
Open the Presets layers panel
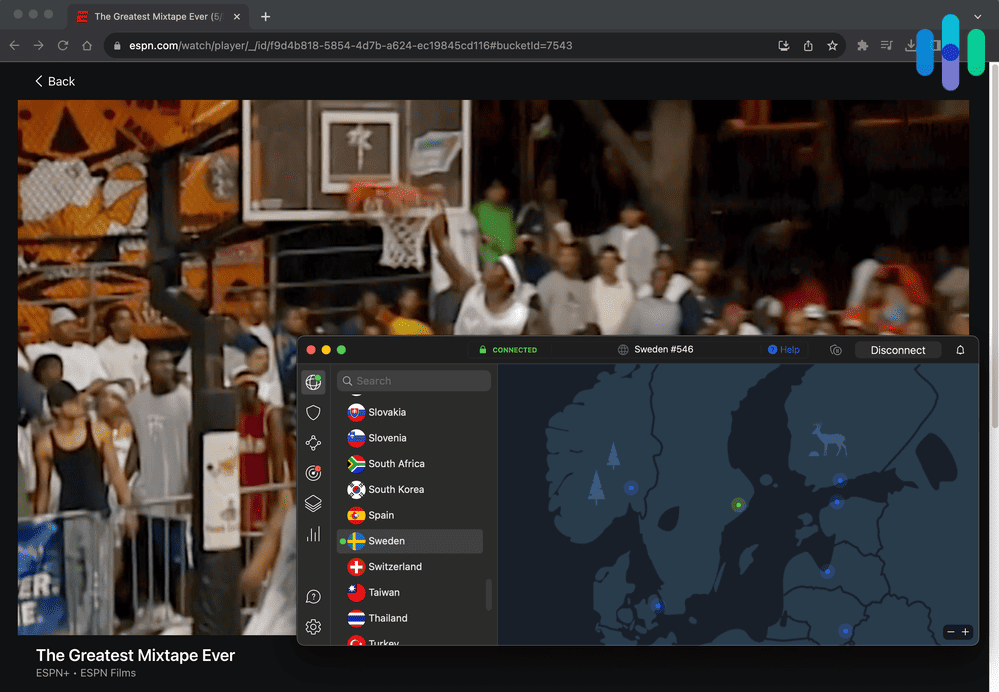pyautogui.click(x=313, y=503)
